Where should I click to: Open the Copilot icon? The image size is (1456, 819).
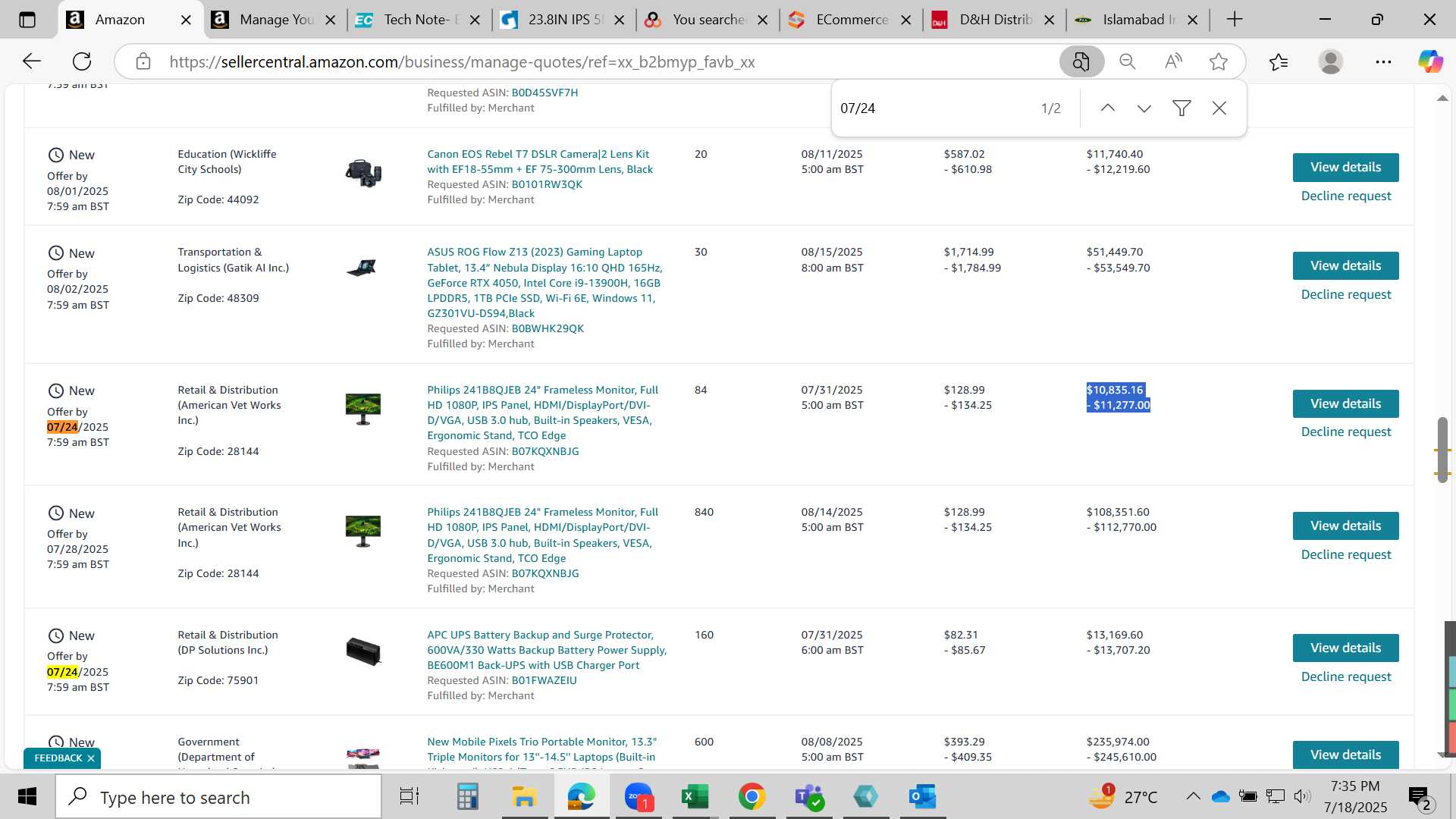[1431, 61]
